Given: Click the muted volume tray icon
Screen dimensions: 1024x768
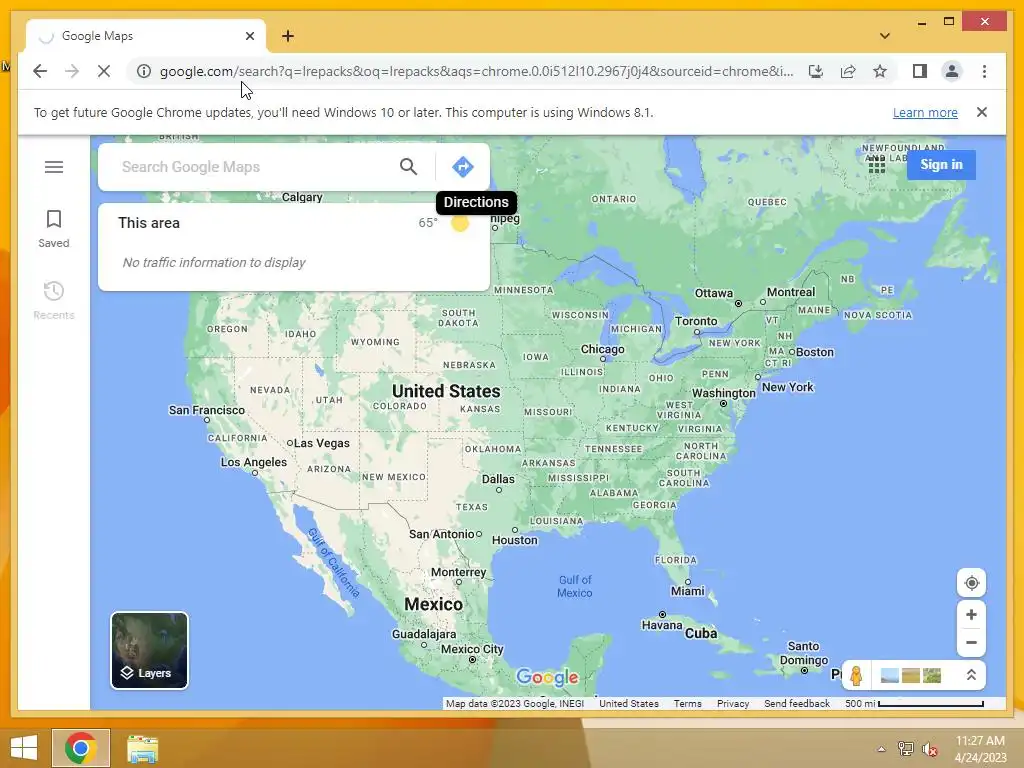Looking at the screenshot, I should [x=929, y=750].
